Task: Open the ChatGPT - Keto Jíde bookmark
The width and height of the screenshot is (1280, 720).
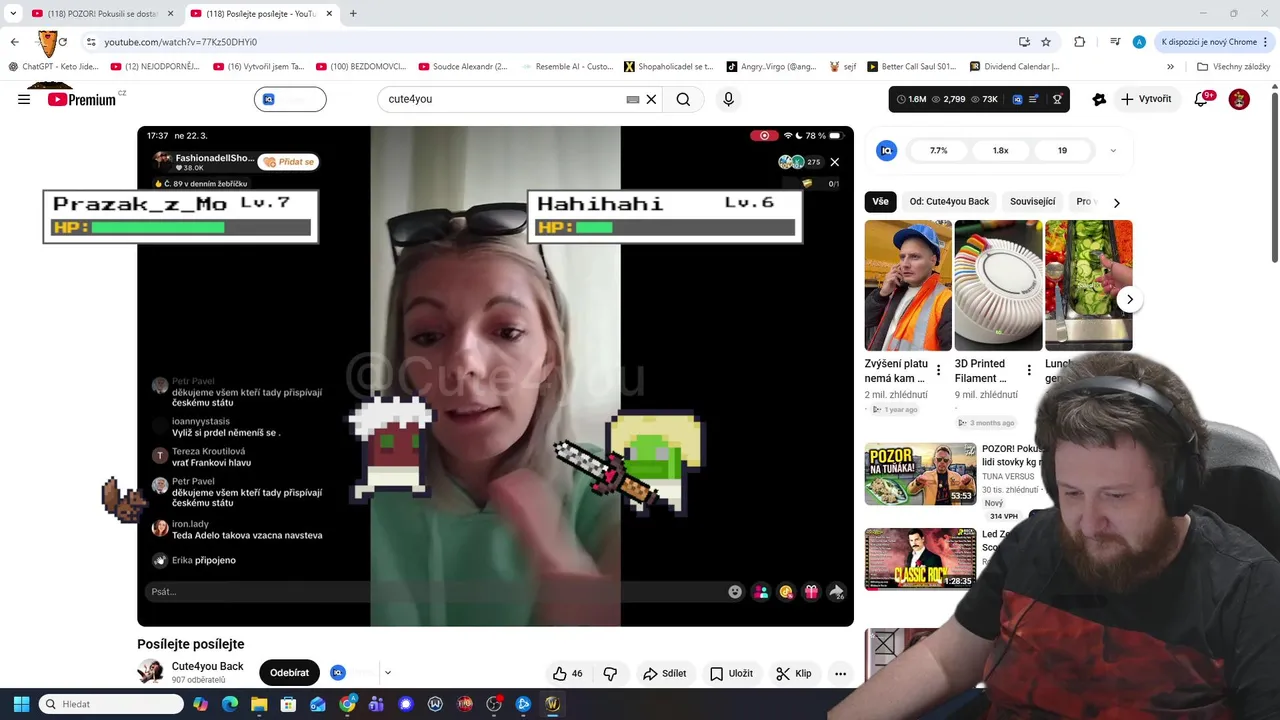Action: (x=54, y=67)
